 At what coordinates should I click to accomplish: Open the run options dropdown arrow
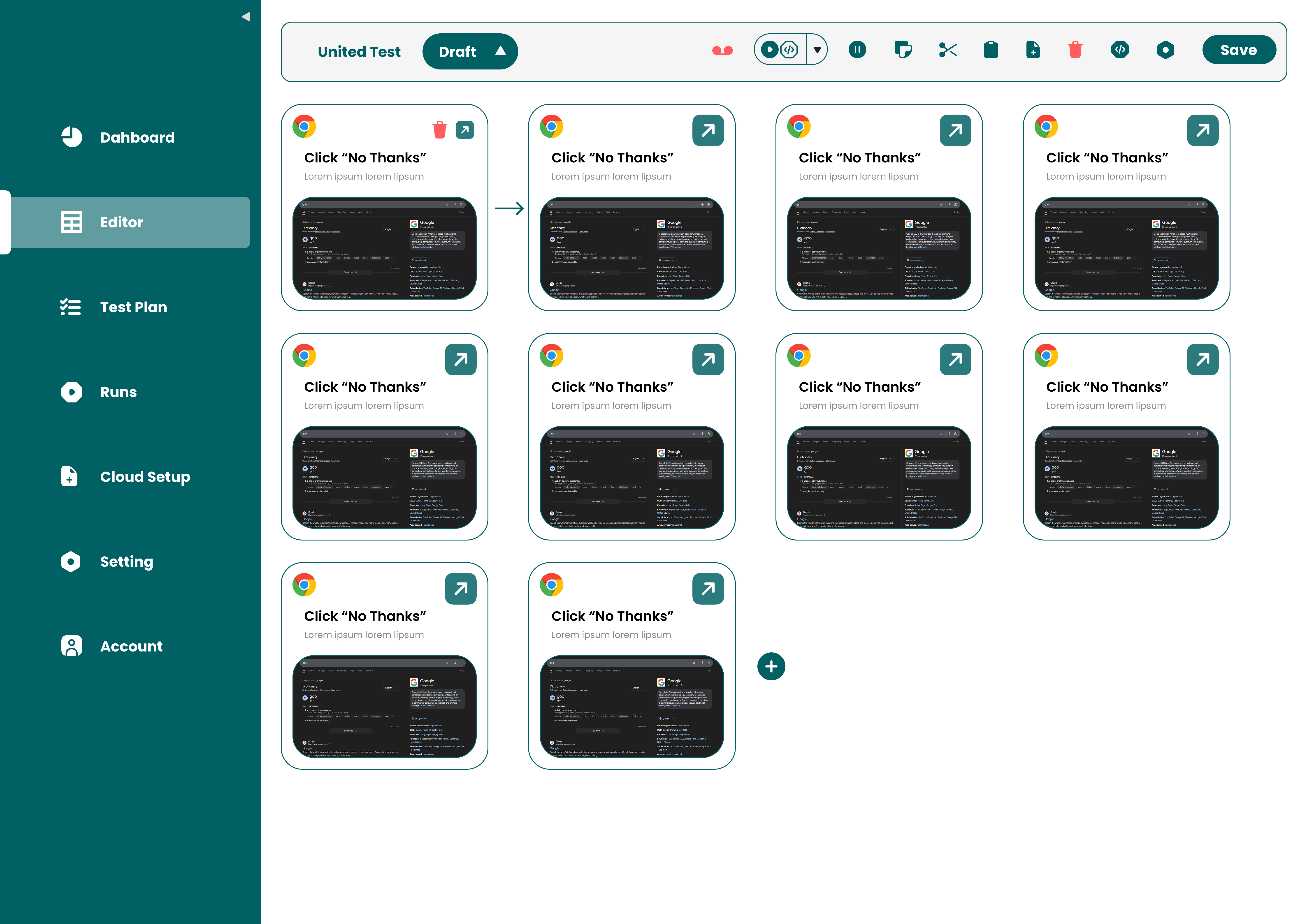[817, 50]
